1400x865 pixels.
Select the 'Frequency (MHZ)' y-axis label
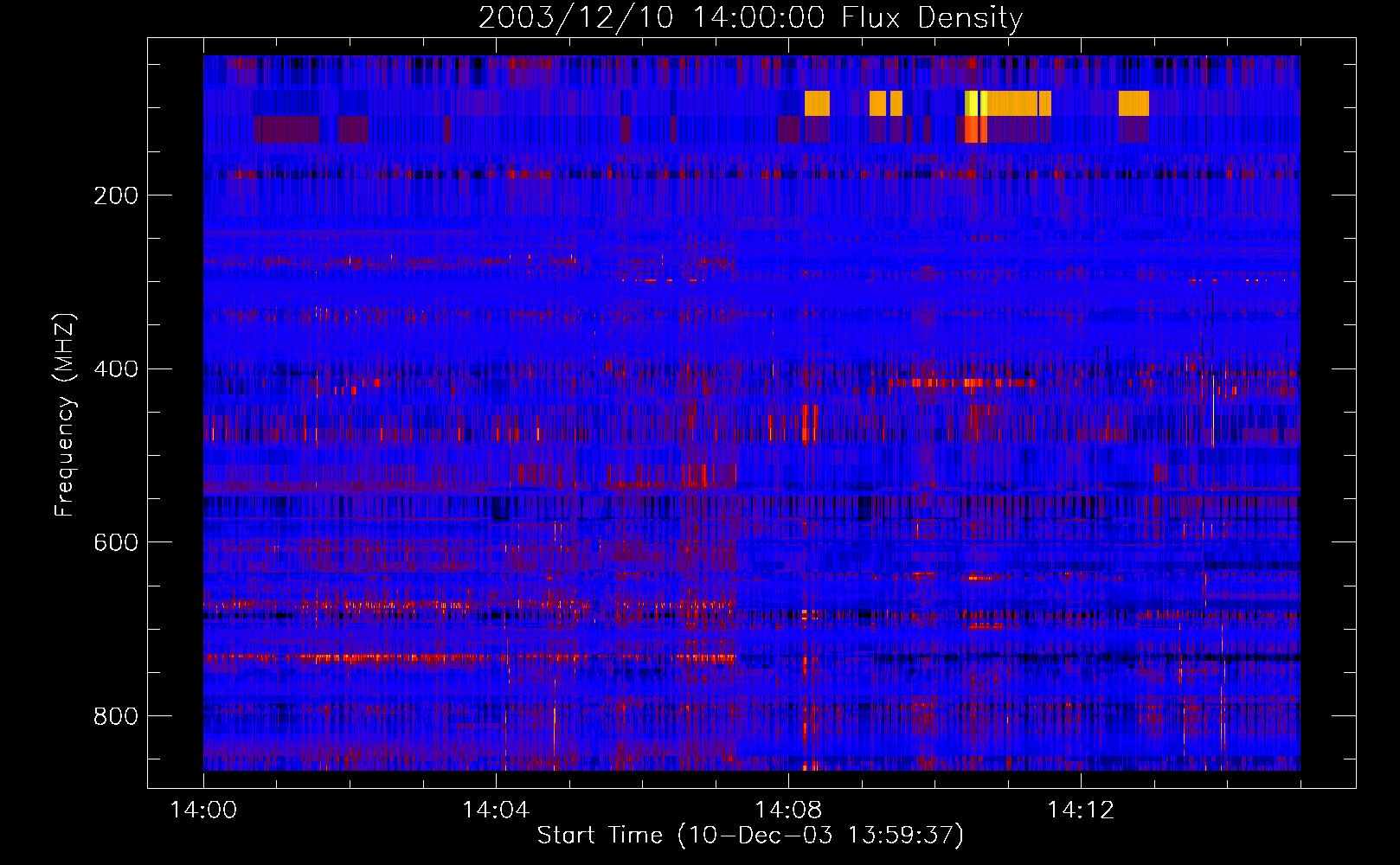click(x=65, y=414)
